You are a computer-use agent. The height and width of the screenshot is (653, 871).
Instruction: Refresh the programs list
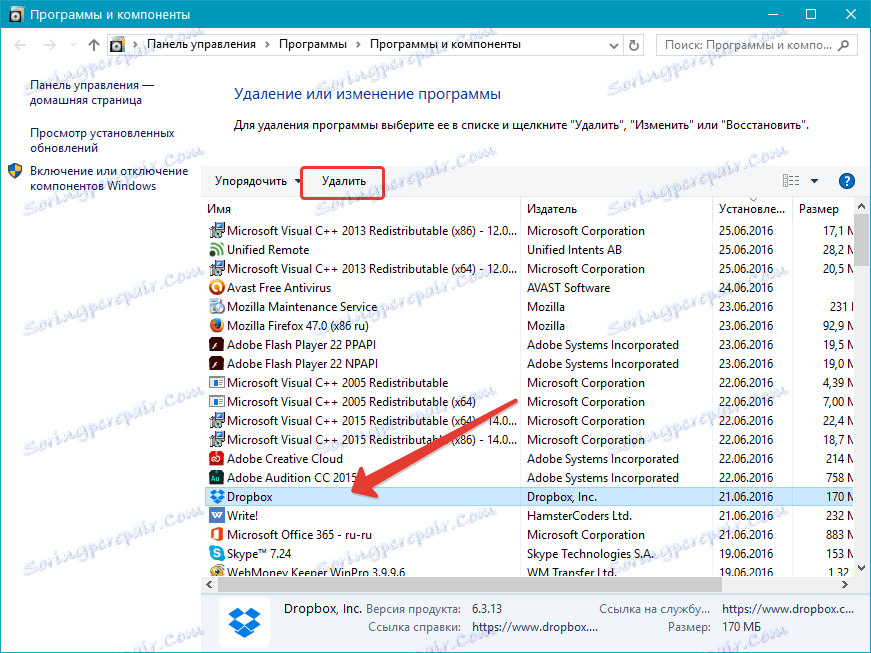(634, 45)
